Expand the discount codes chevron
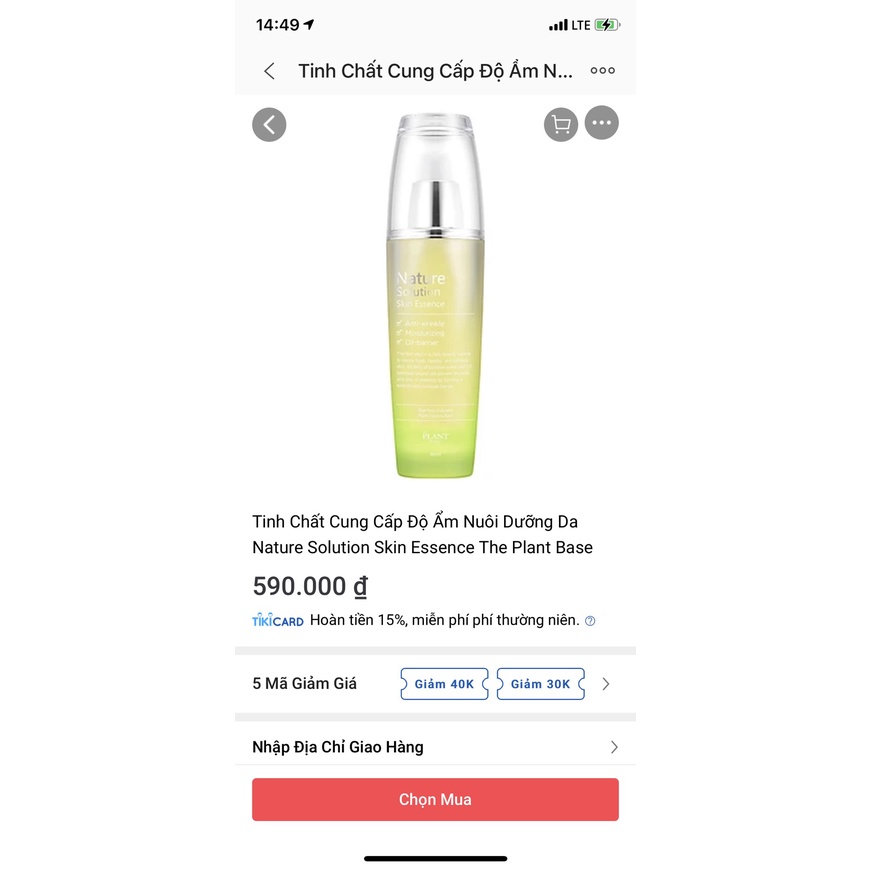 pyautogui.click(x=606, y=684)
